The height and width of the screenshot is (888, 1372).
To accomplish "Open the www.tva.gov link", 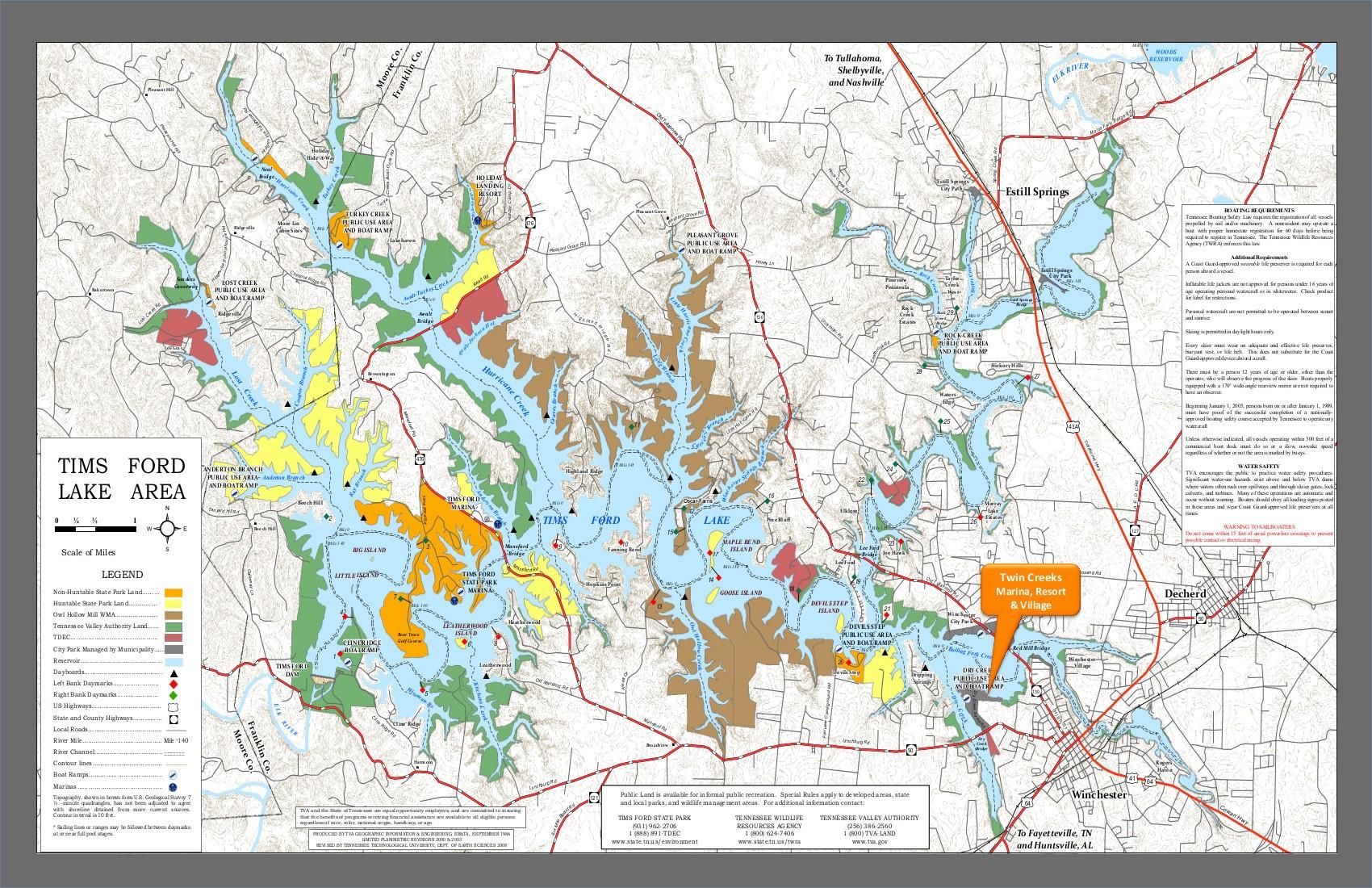I will [870, 841].
